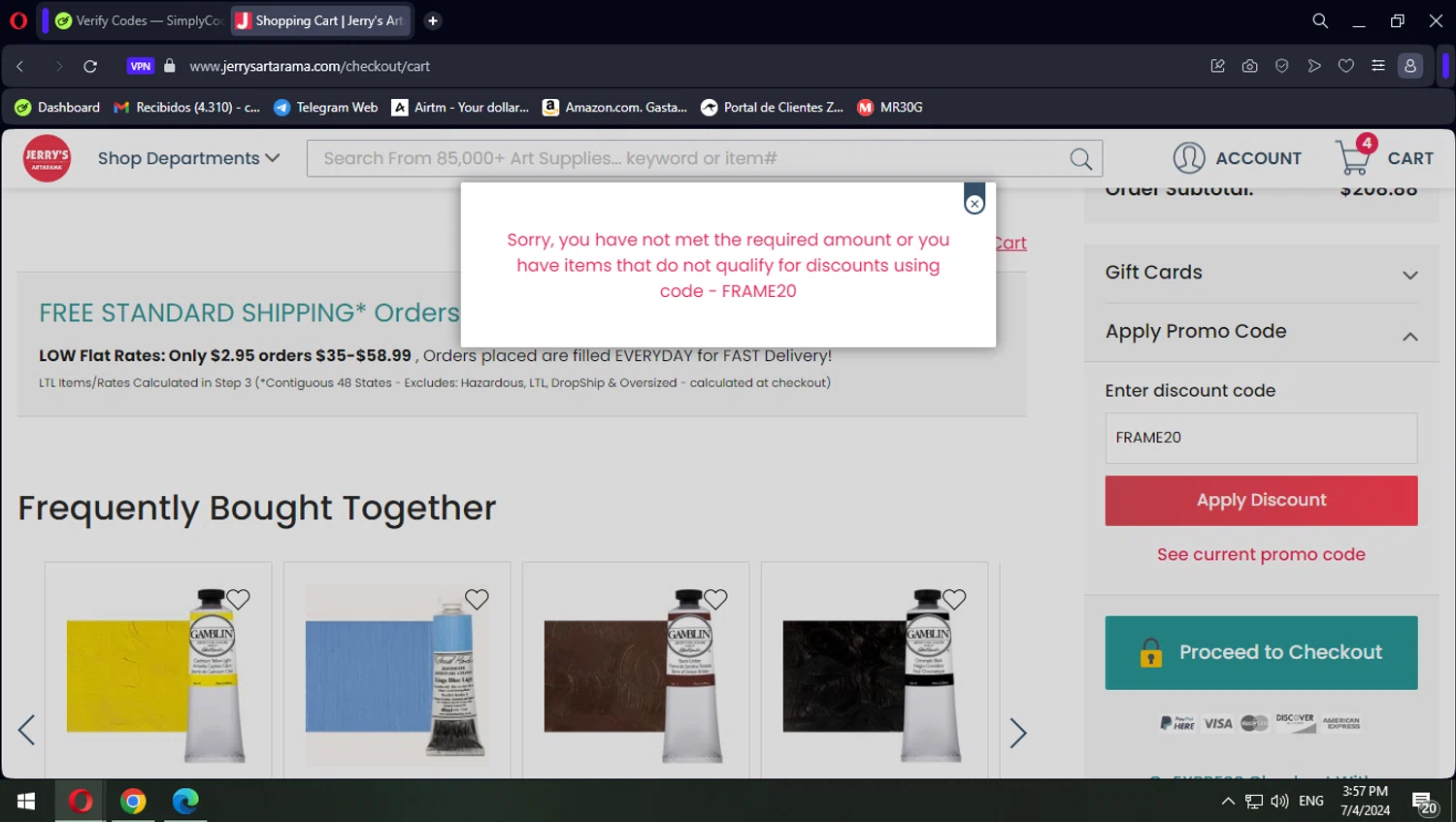Open the black Gamblin paint thumbnail
Screen dimensions: 1456x822
(x=874, y=674)
